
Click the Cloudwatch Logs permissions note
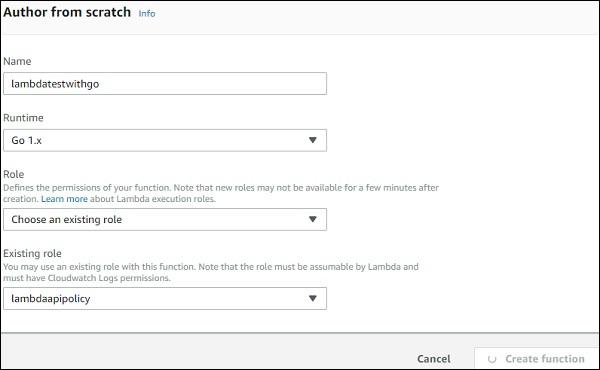[x=211, y=272]
